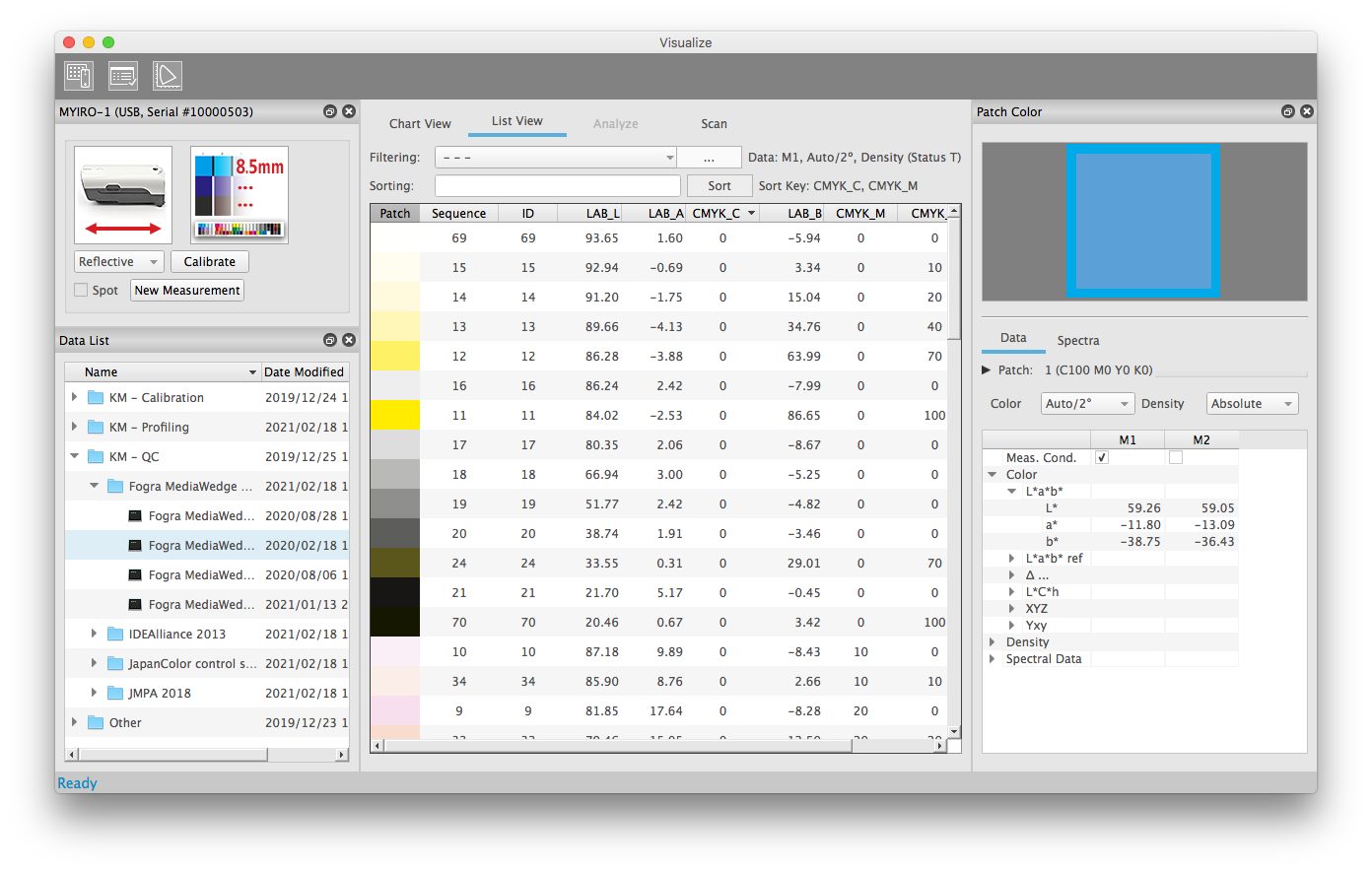
Task: Open the Density Absolute dropdown
Action: click(1252, 404)
